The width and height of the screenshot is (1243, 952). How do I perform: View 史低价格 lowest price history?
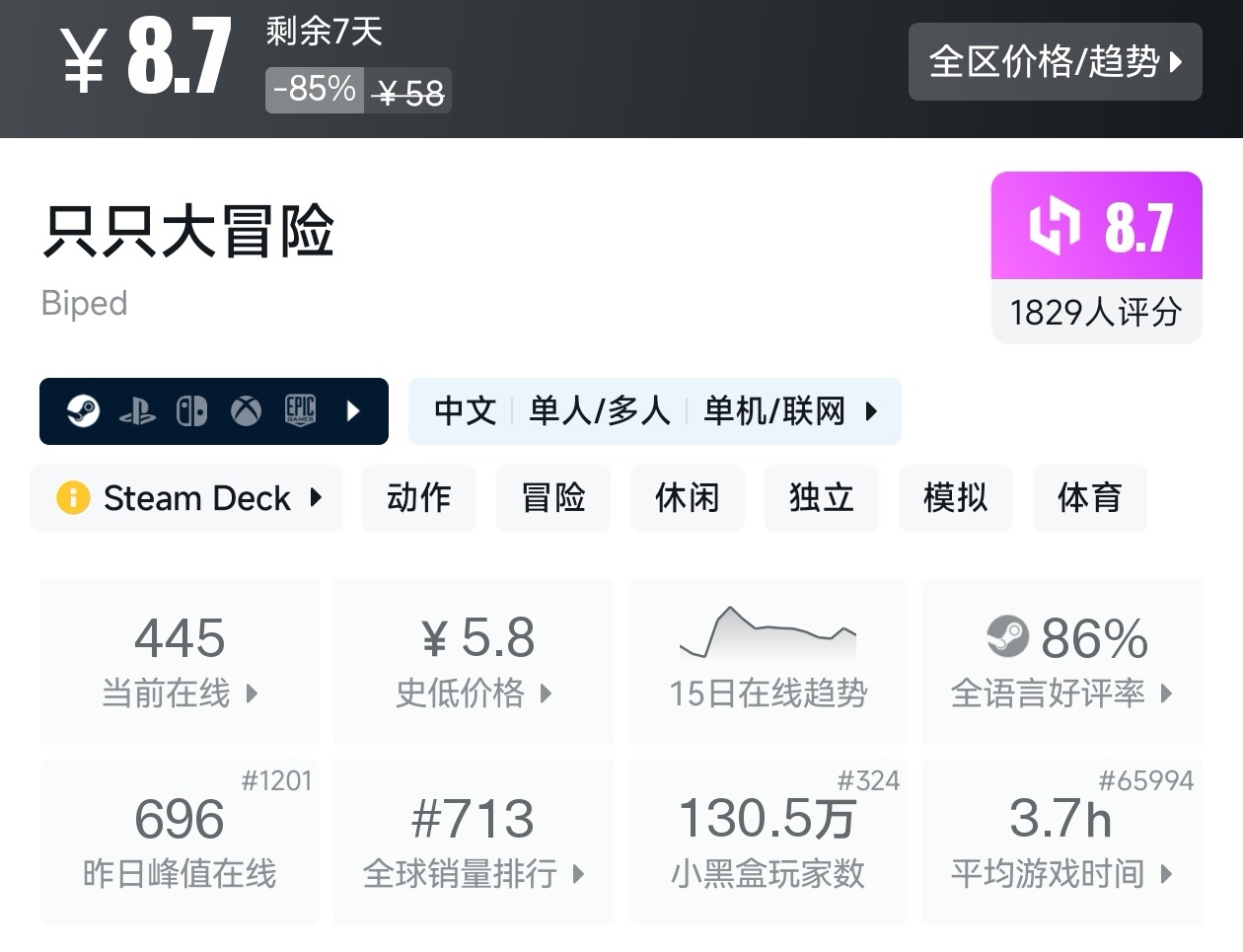pyautogui.click(x=474, y=662)
